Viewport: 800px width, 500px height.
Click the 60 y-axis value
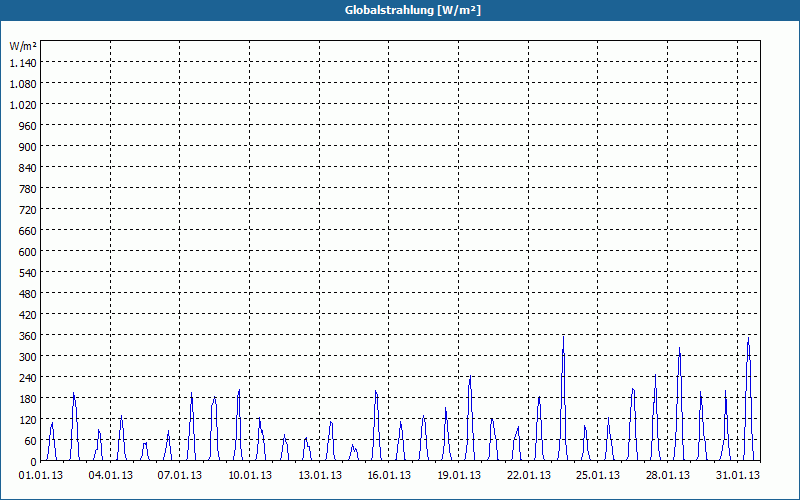pyautogui.click(x=31, y=441)
